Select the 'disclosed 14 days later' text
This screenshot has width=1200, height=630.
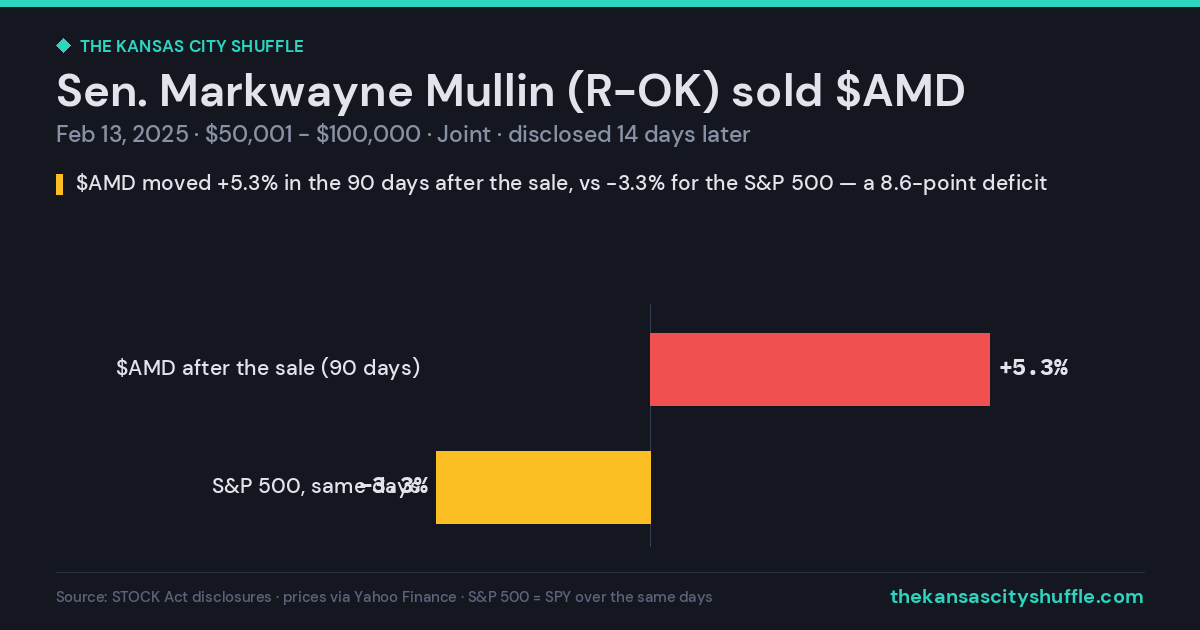[629, 134]
